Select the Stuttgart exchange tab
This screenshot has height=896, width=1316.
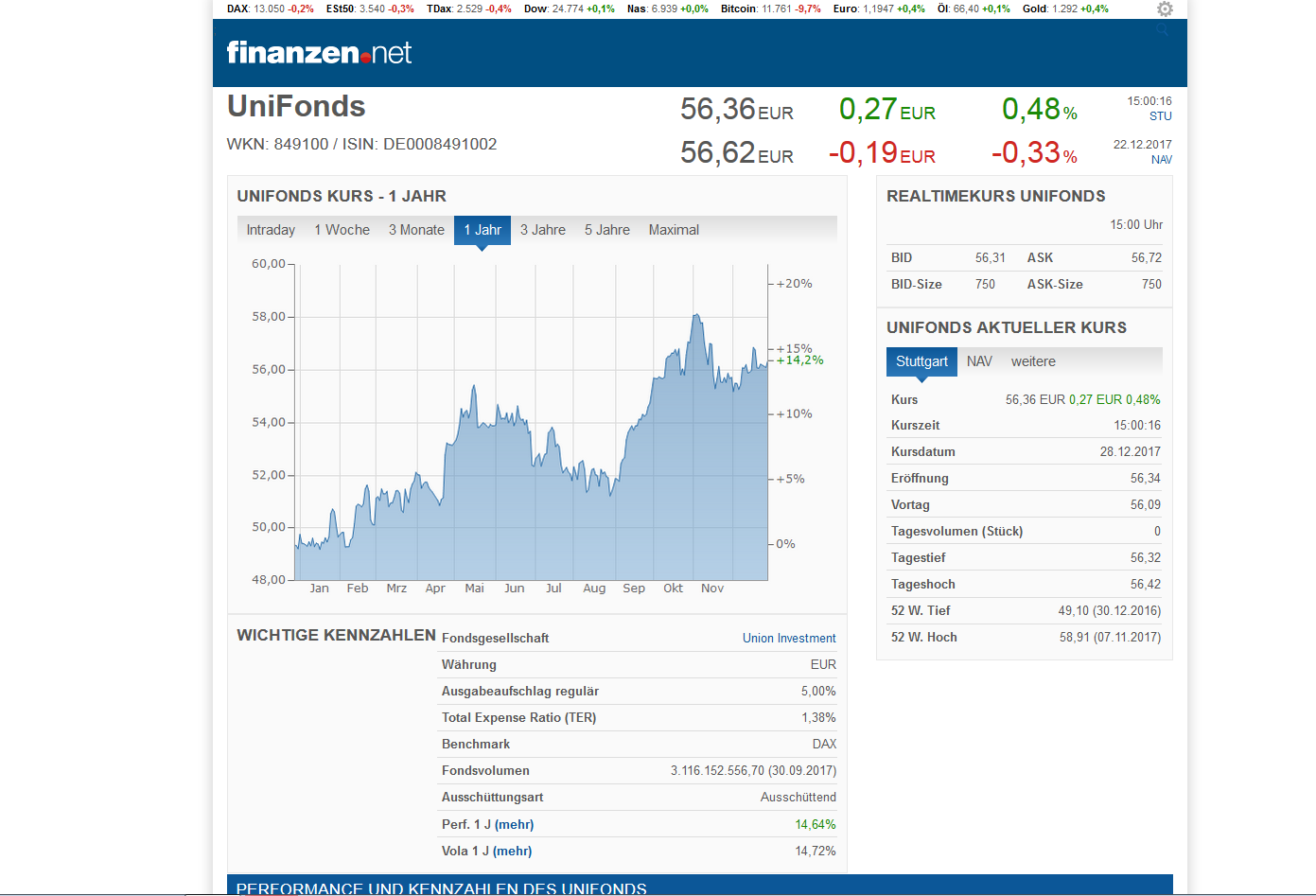click(921, 361)
